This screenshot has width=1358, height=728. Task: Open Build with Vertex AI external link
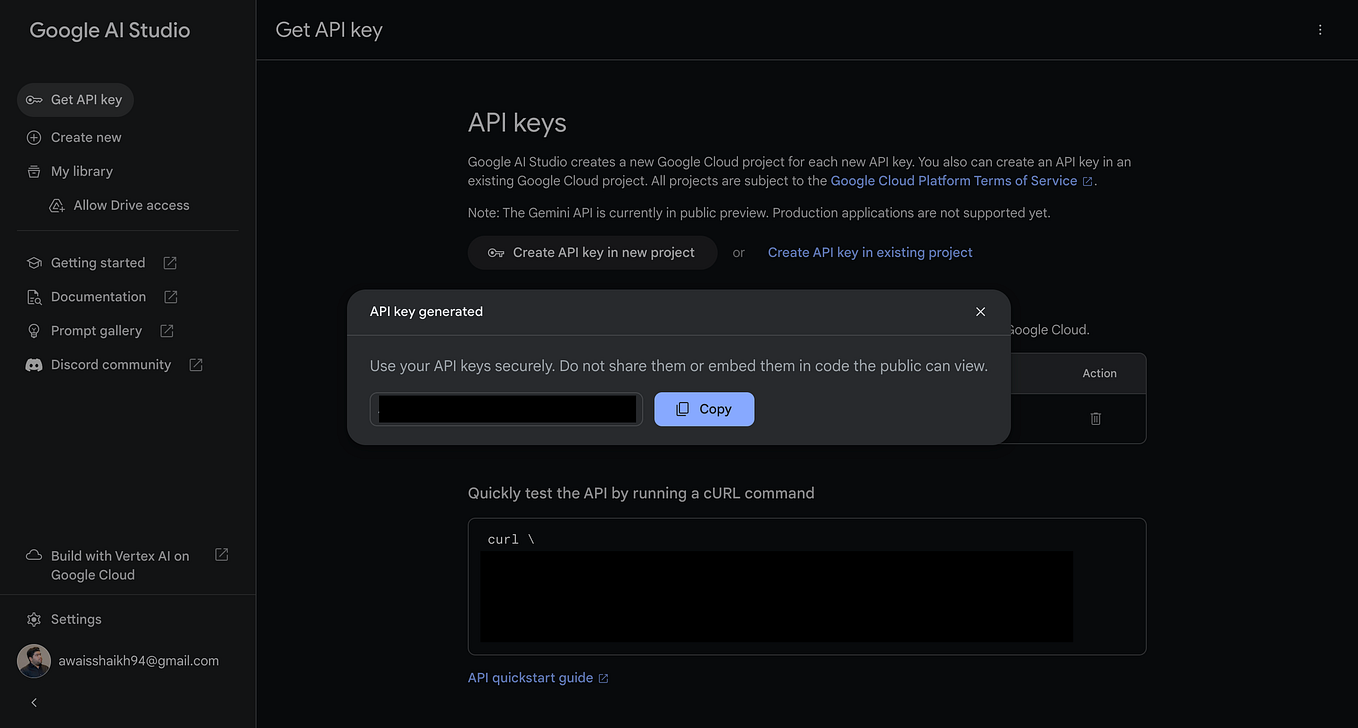(221, 554)
